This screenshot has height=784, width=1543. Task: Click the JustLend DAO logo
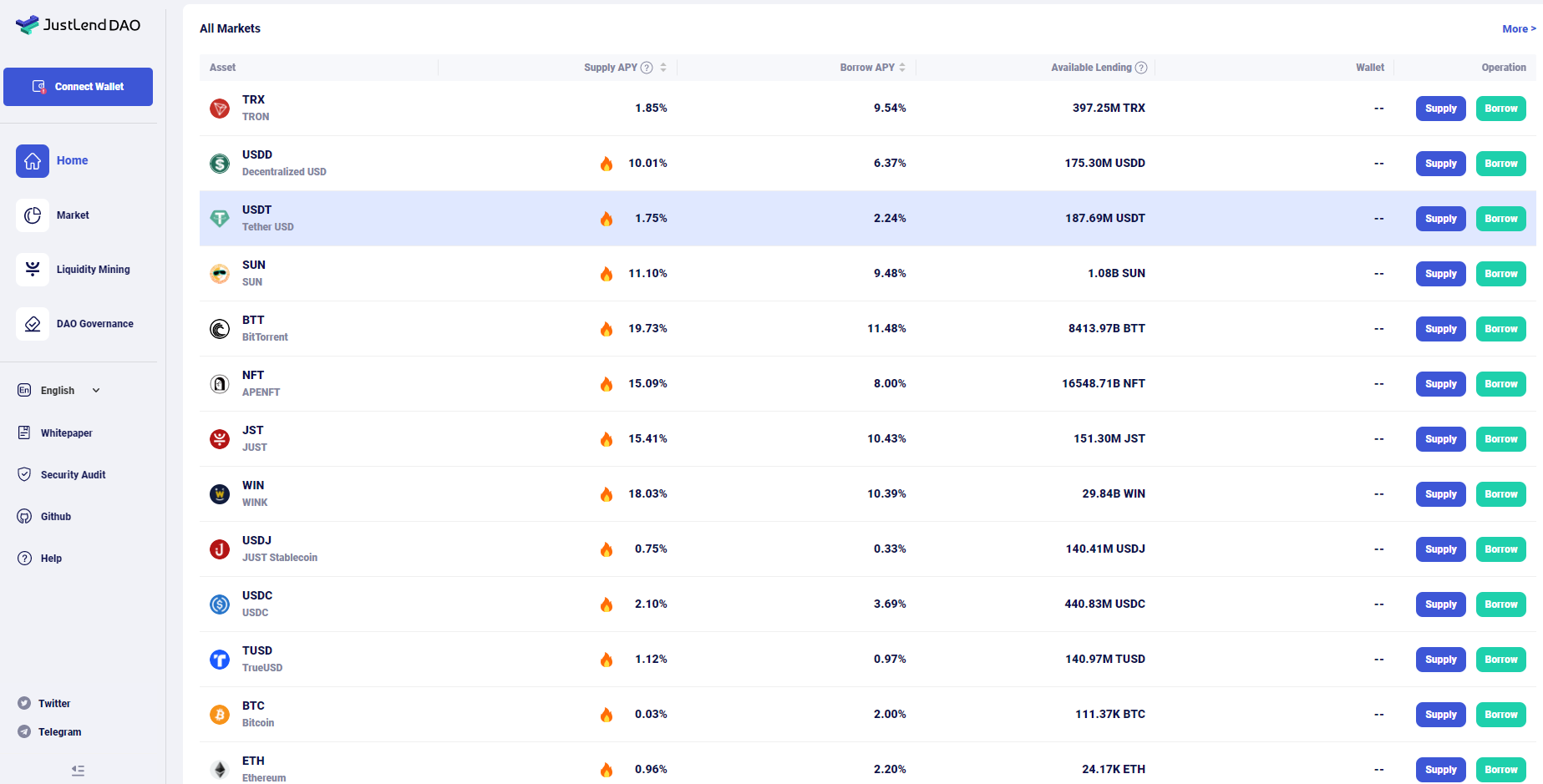click(x=78, y=25)
